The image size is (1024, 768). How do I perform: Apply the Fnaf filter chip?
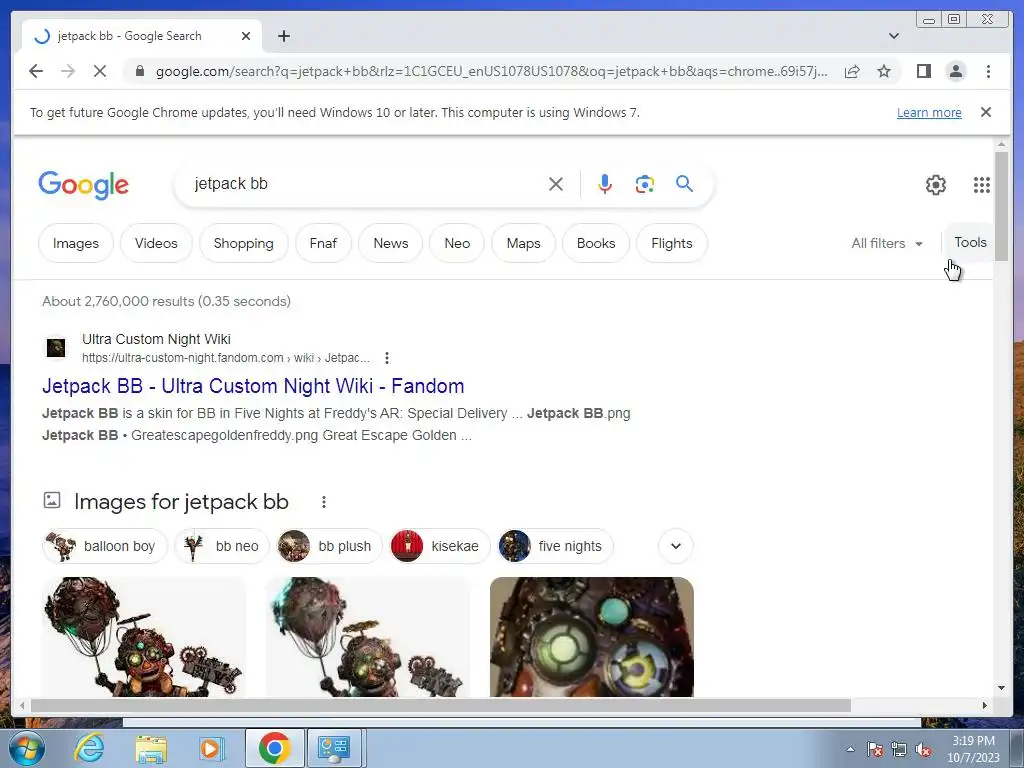pos(323,243)
